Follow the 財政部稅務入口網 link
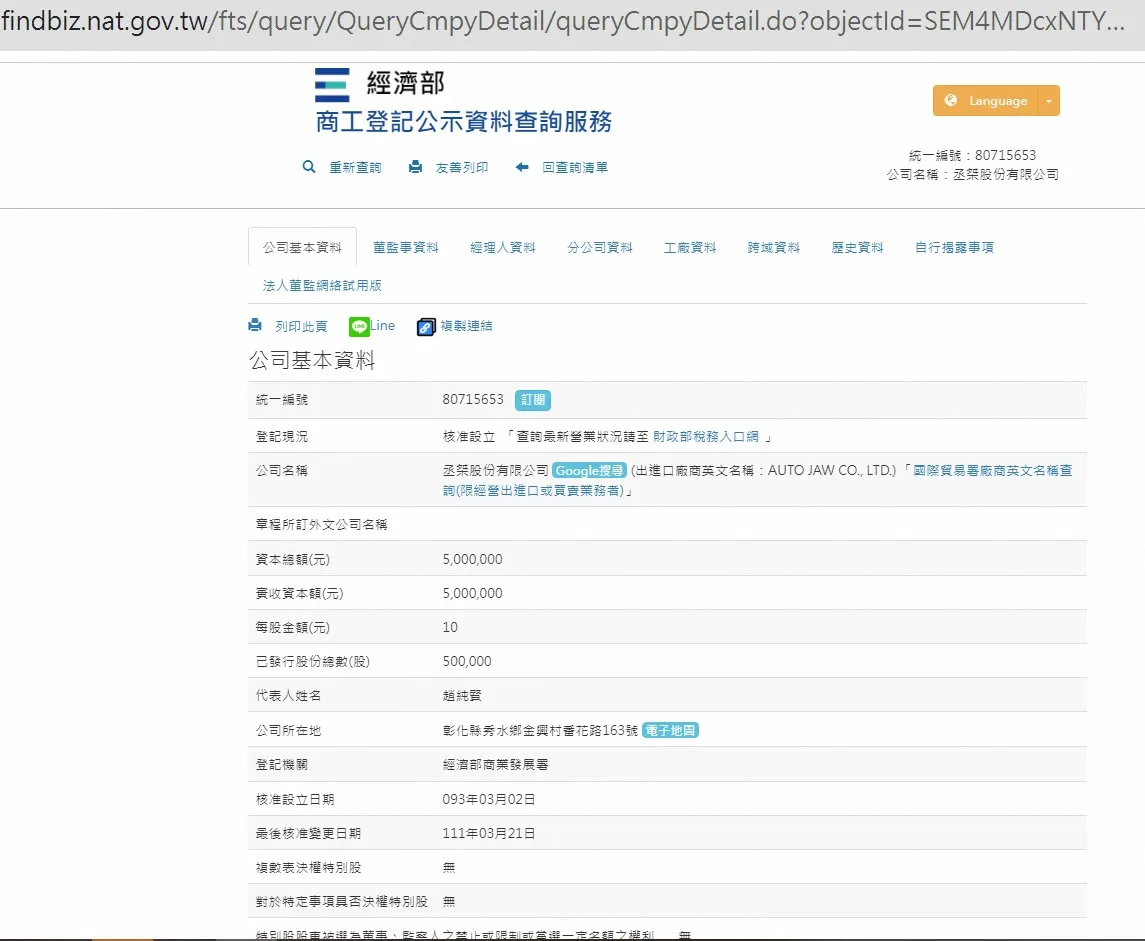This screenshot has width=1145, height=941. (706, 437)
